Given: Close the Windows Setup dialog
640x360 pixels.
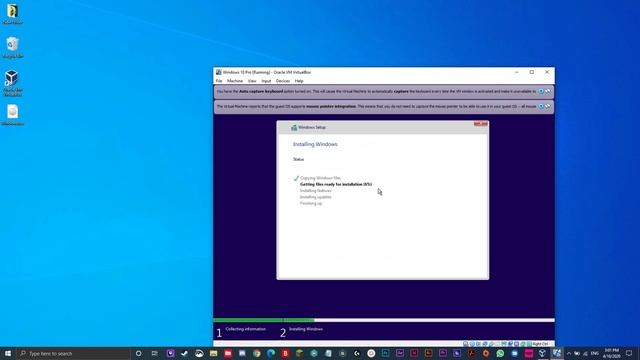Looking at the screenshot, I should pos(480,124).
